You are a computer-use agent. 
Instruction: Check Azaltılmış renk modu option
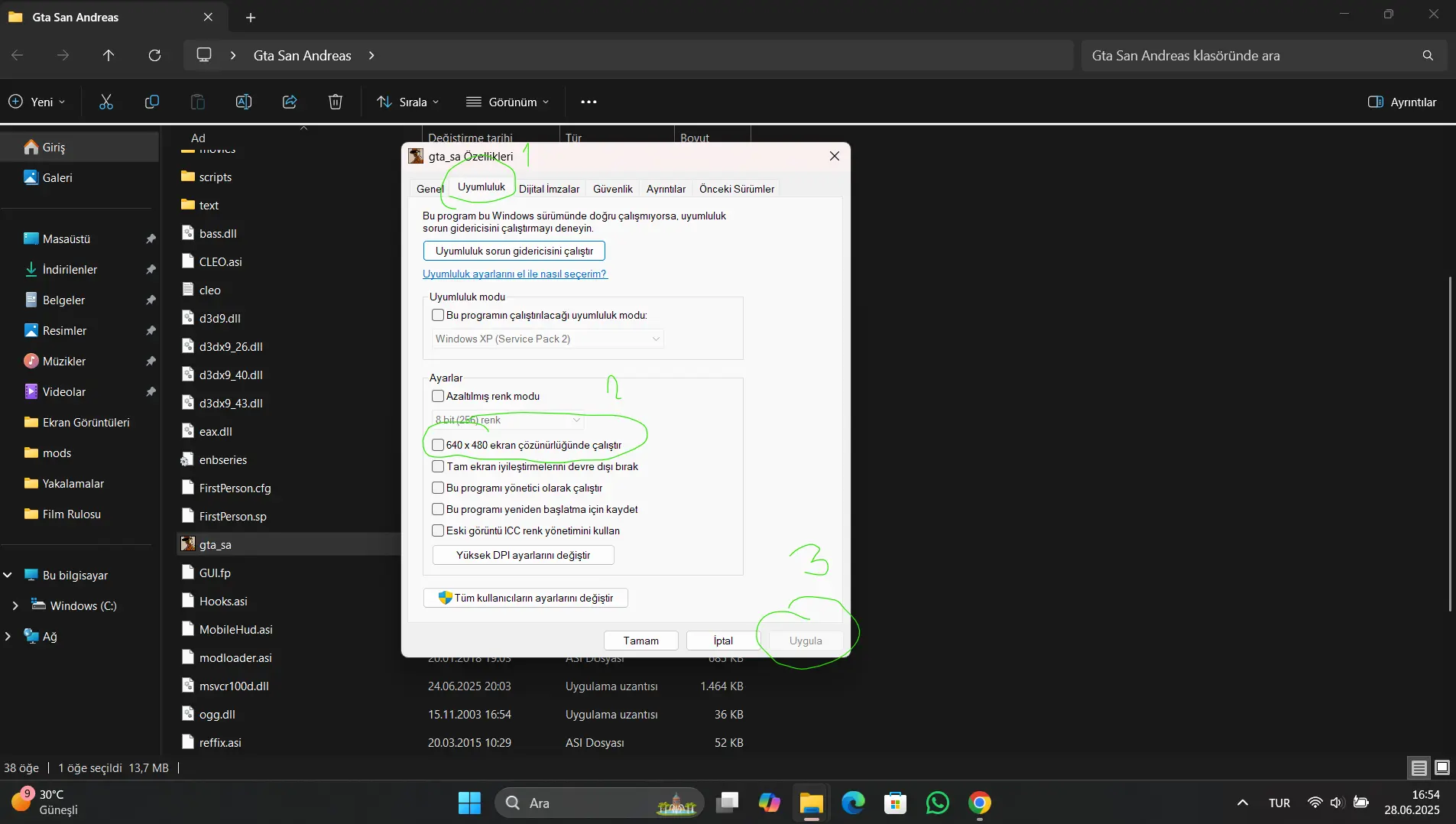(438, 396)
